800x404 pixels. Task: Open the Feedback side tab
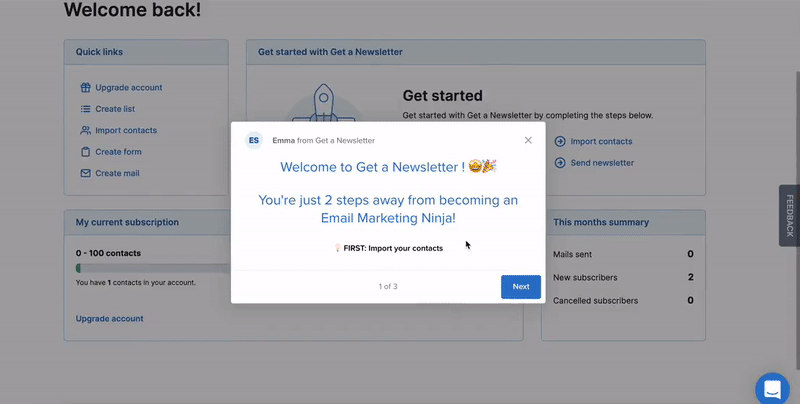pyautogui.click(x=789, y=215)
